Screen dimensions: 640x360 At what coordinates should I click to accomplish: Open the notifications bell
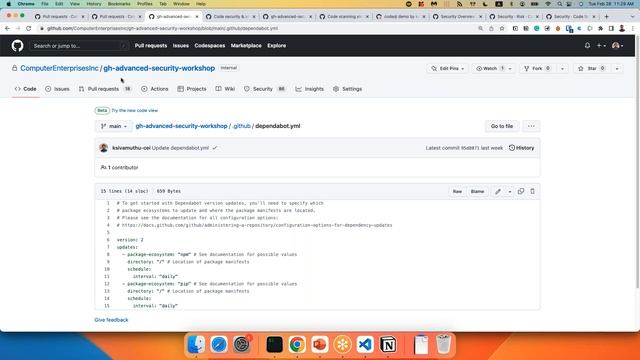587,46
